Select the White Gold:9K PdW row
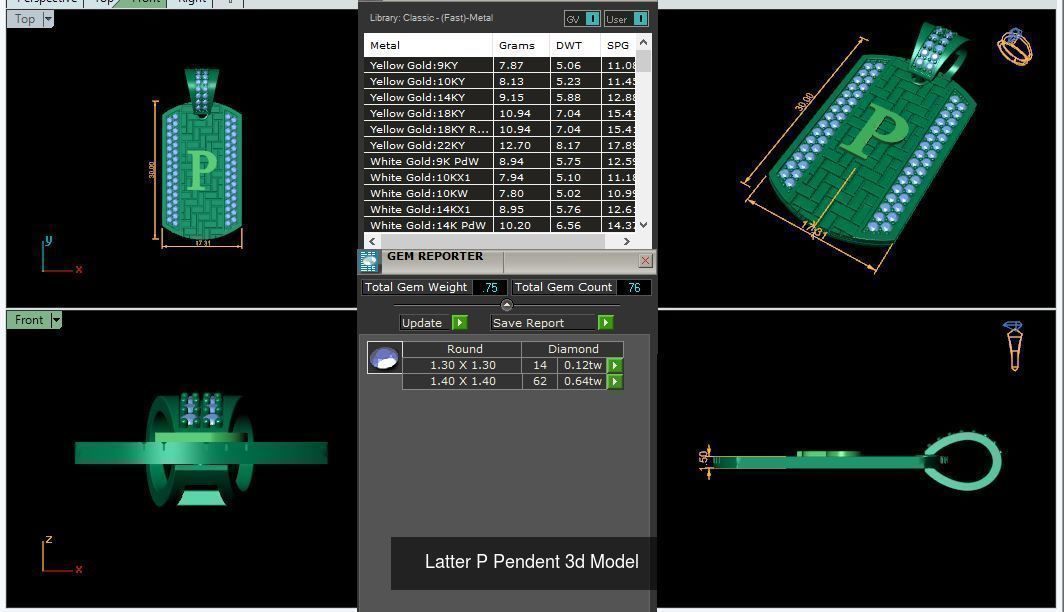1064x612 pixels. [x=499, y=161]
